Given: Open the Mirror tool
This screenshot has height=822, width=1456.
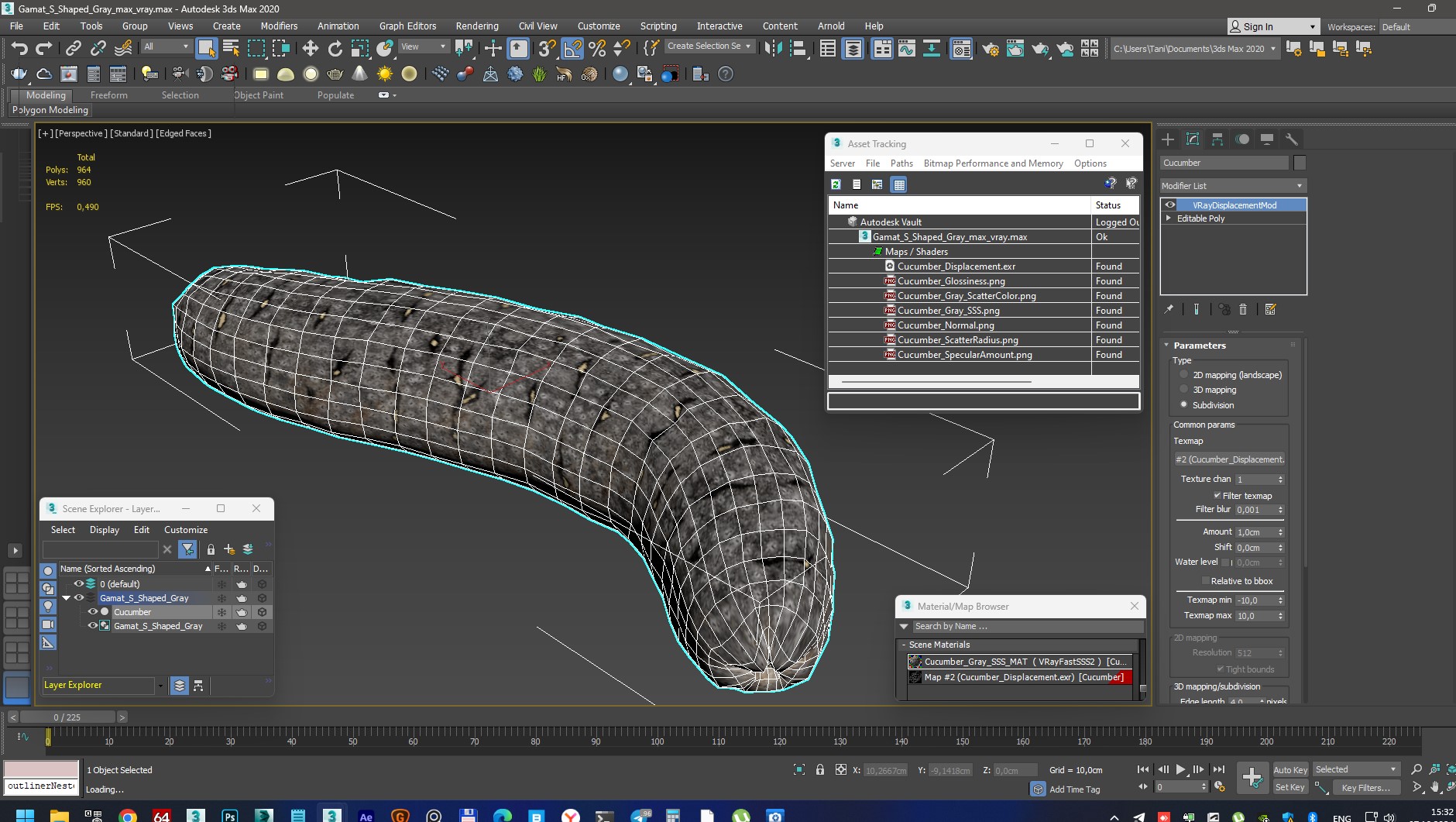Looking at the screenshot, I should 772,49.
